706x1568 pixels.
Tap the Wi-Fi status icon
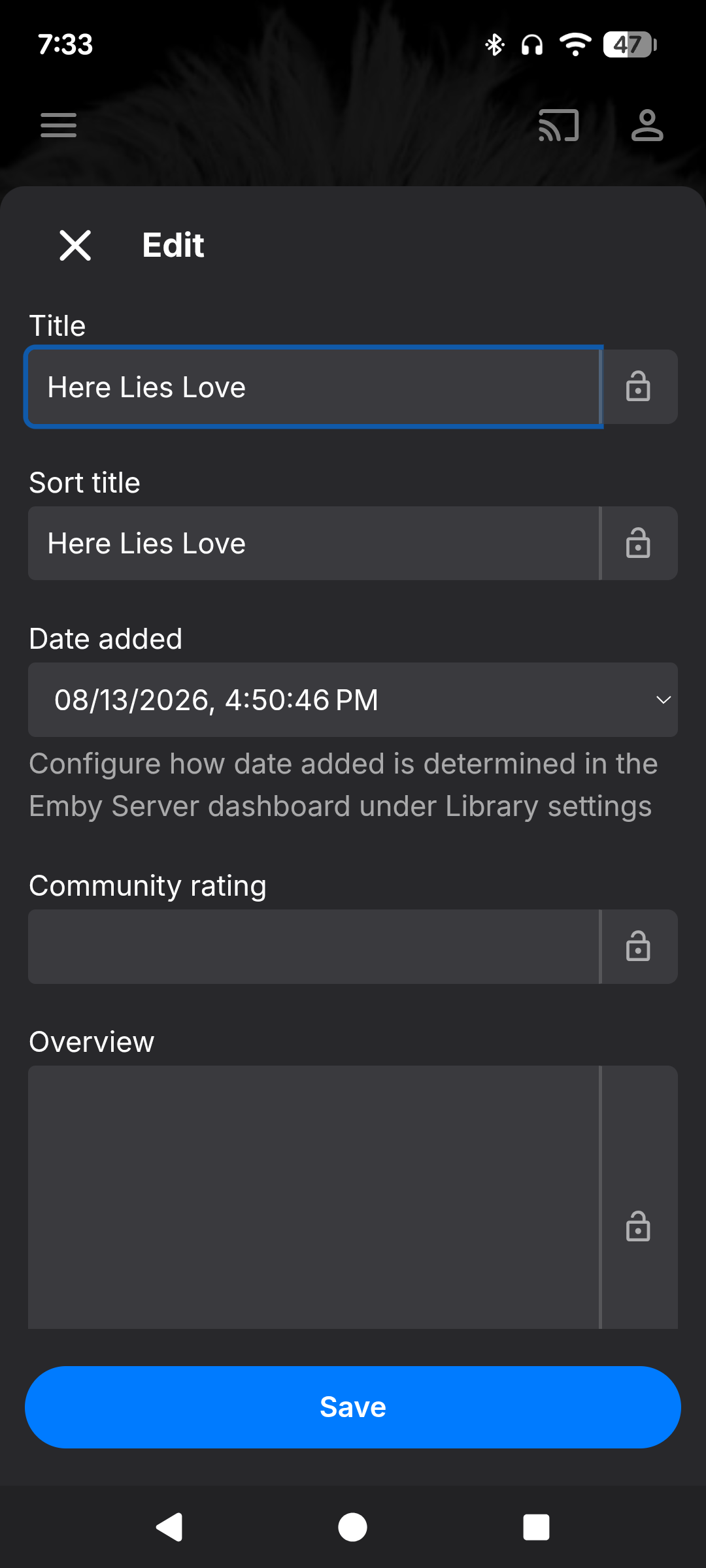point(575,44)
